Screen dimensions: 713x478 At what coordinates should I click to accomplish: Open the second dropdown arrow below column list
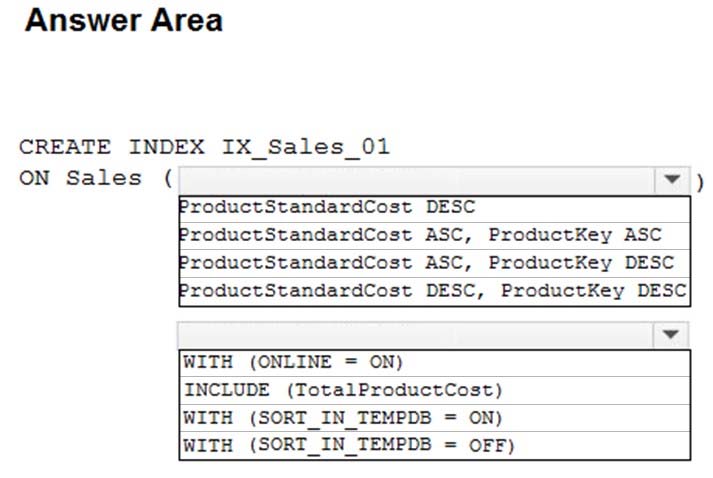pos(670,335)
